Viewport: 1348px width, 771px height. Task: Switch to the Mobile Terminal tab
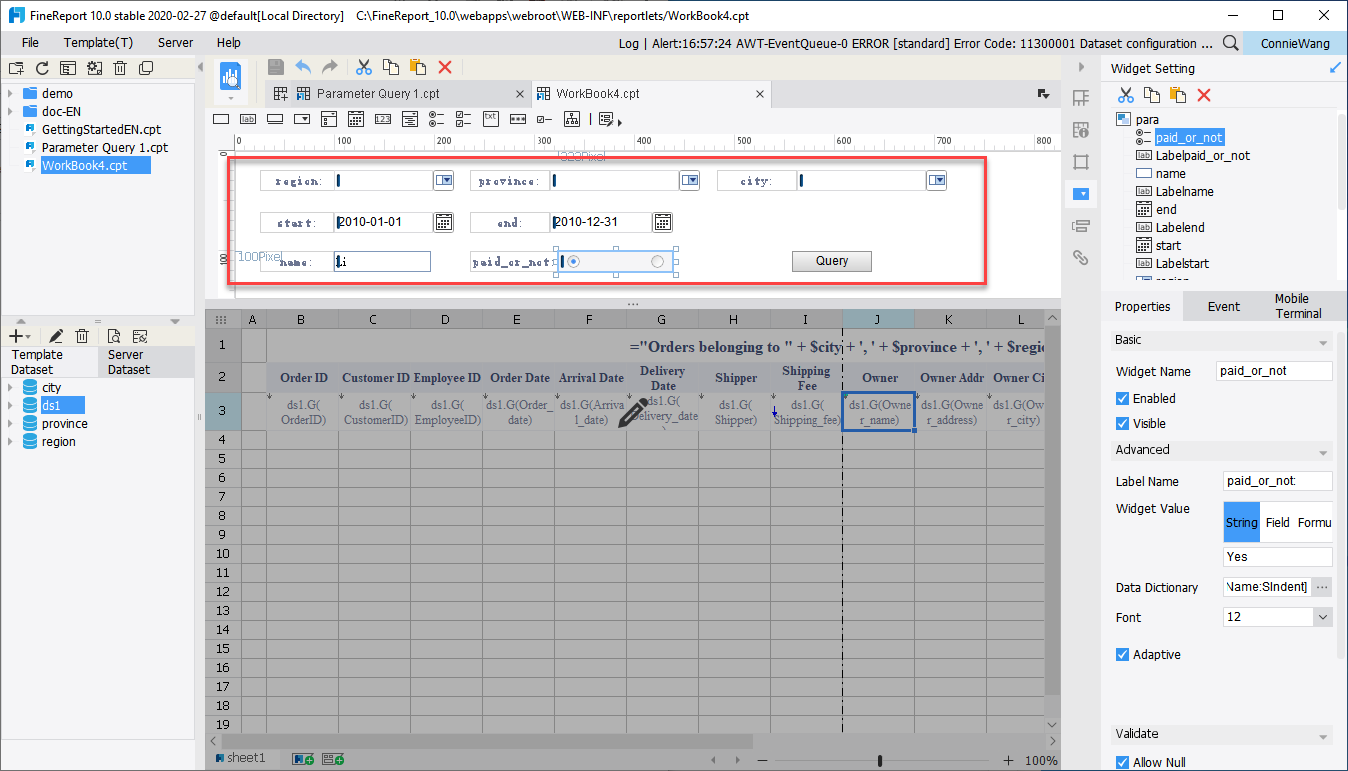coord(1298,306)
